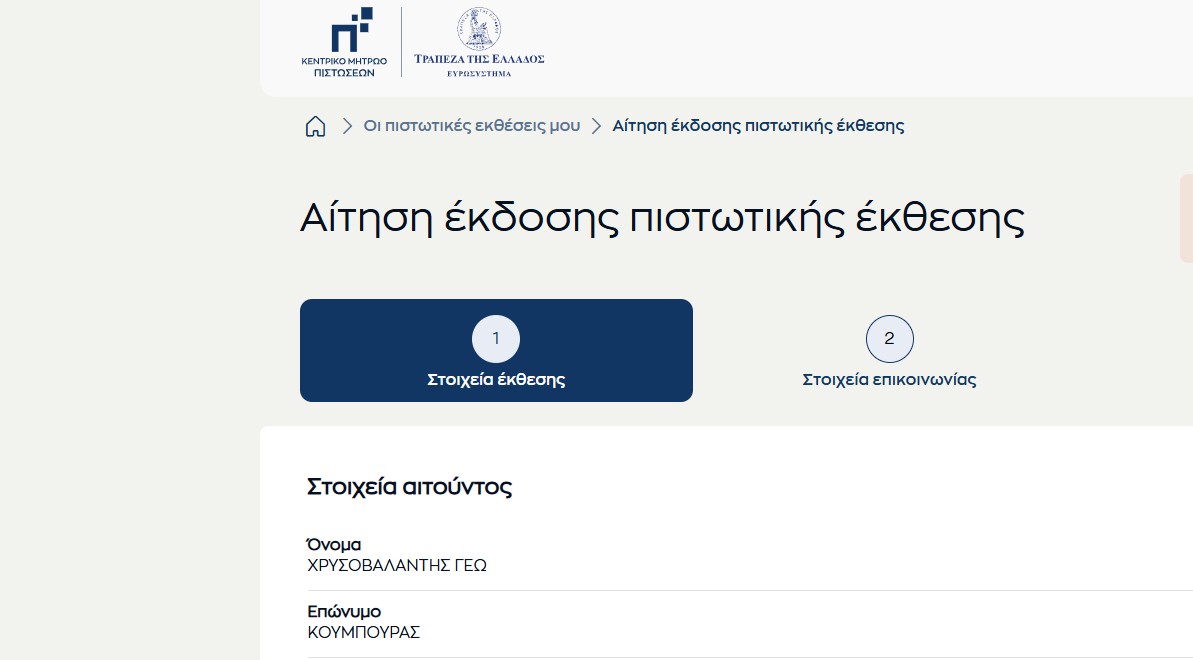This screenshot has height=660, width=1193.
Task: Click the ΚΕΝΤΡΙΚΟ ΜΗΤΡΩΟ ΠΙΣΤΩΣΕΩΝ logo text
Action: [x=344, y=67]
